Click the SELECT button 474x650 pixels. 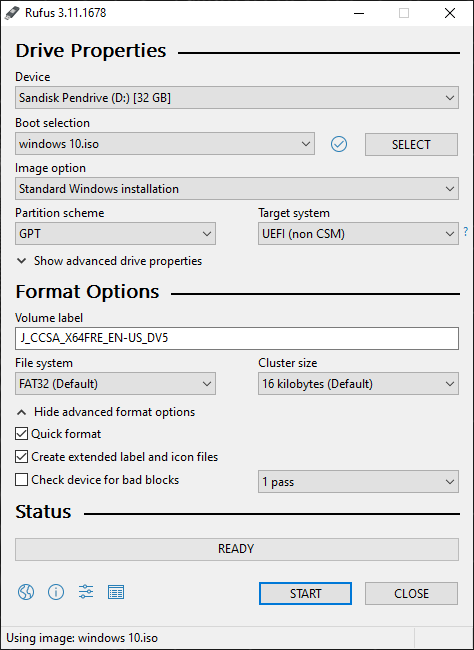(x=411, y=144)
